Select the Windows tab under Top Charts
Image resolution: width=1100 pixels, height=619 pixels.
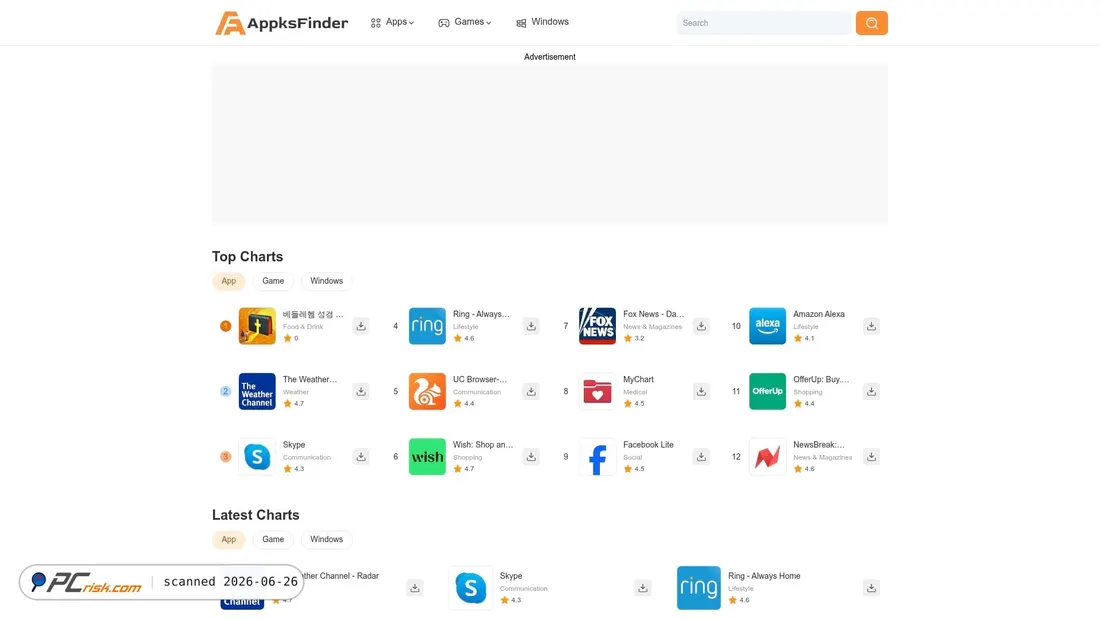(326, 281)
